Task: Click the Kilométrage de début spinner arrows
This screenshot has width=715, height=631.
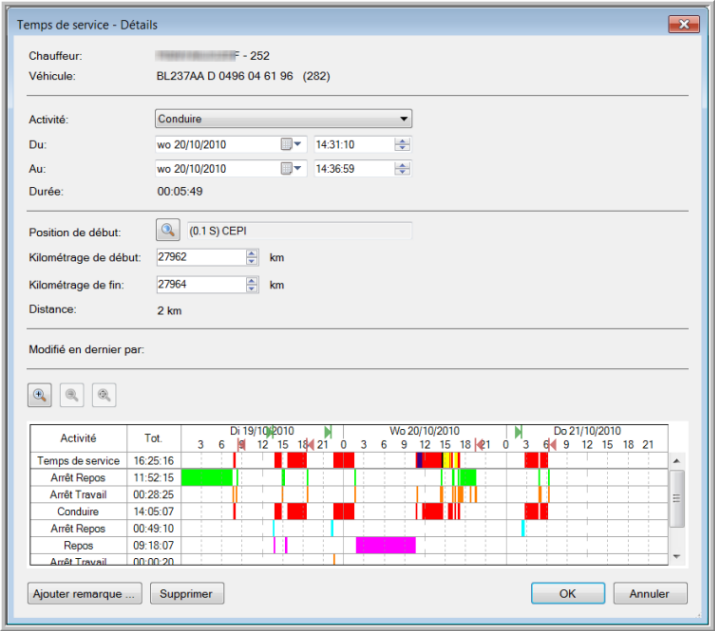Action: [x=252, y=257]
